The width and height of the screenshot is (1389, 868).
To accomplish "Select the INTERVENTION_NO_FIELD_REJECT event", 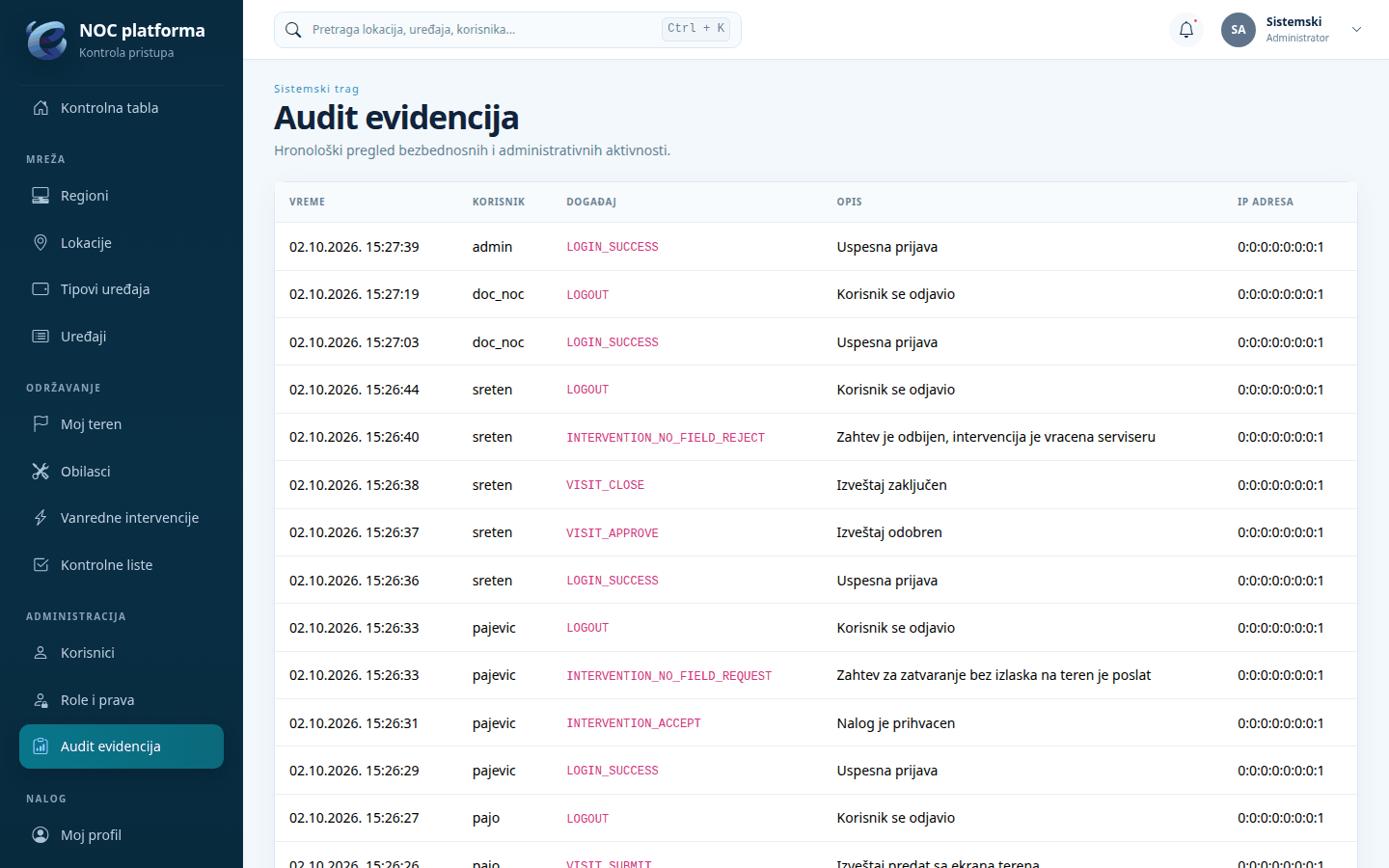I will tap(666, 438).
